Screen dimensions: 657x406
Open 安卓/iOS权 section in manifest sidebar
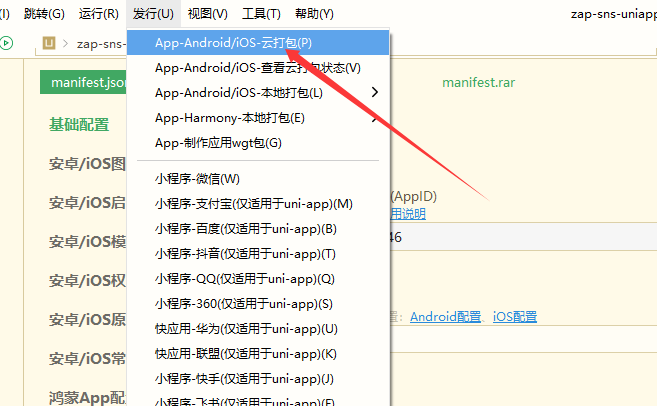[87, 280]
